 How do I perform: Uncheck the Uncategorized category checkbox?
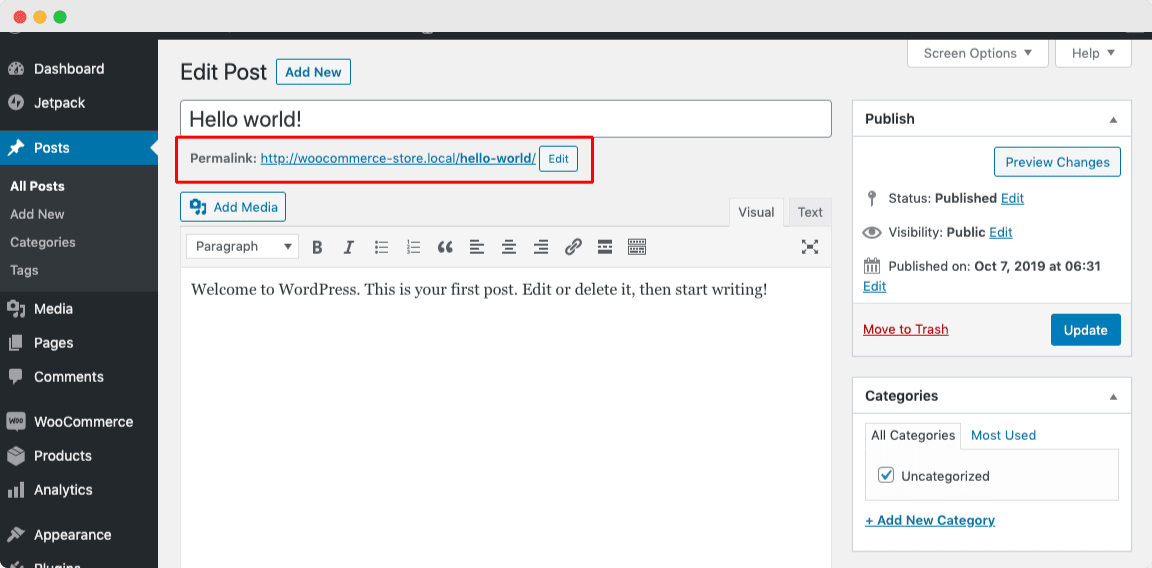[886, 475]
